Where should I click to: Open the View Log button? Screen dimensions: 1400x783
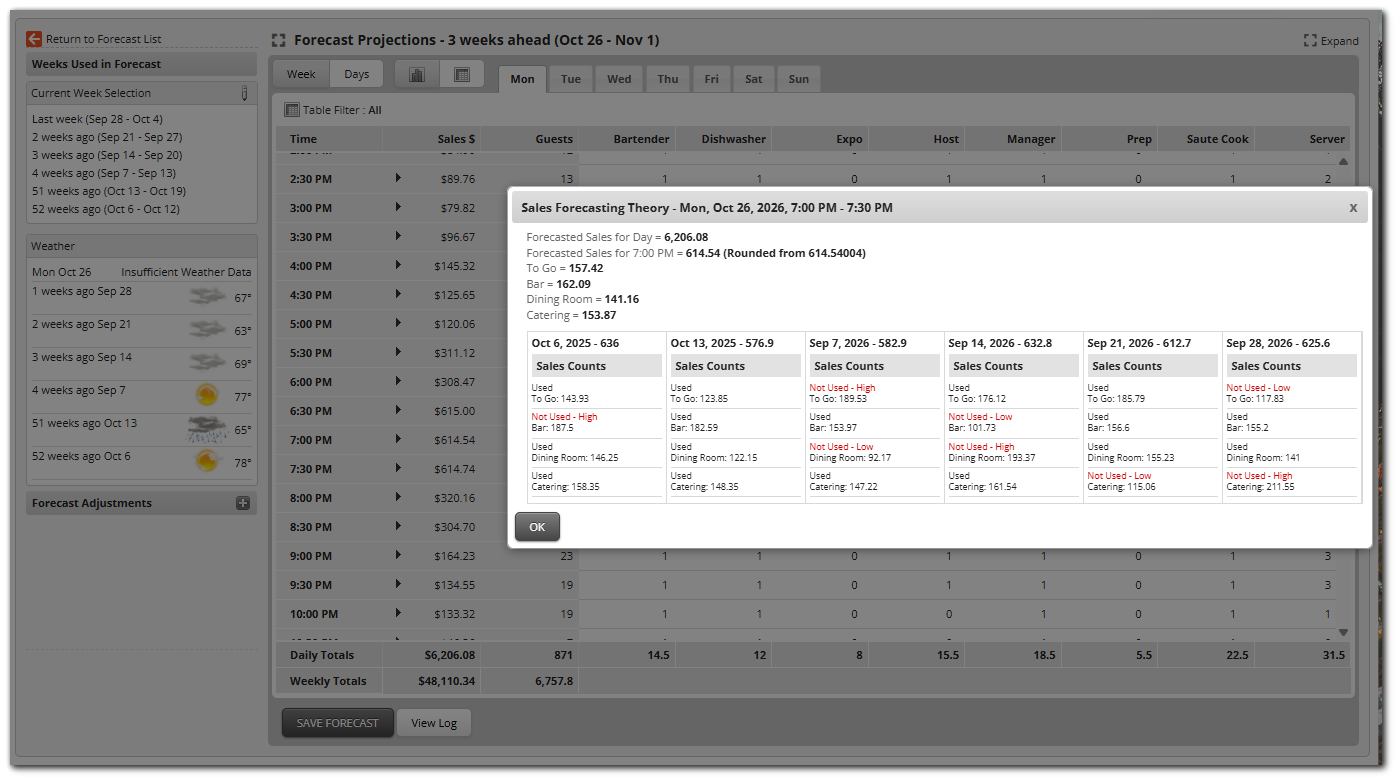[434, 723]
